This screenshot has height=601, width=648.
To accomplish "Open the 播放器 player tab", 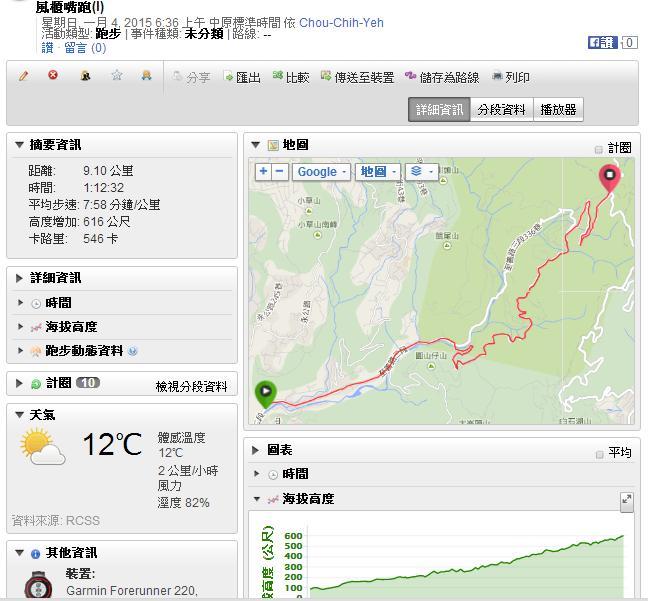I will point(558,110).
